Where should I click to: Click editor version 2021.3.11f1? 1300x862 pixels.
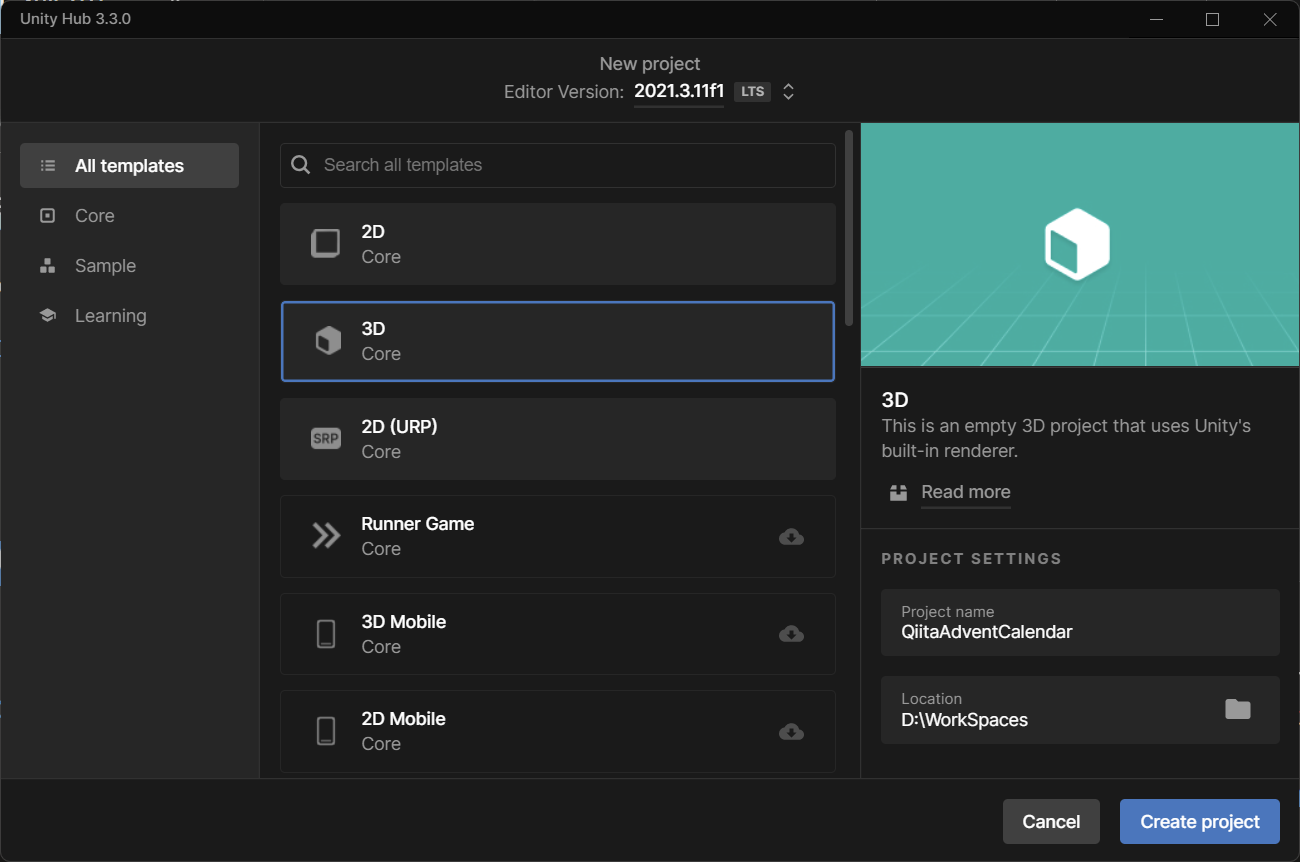[679, 91]
